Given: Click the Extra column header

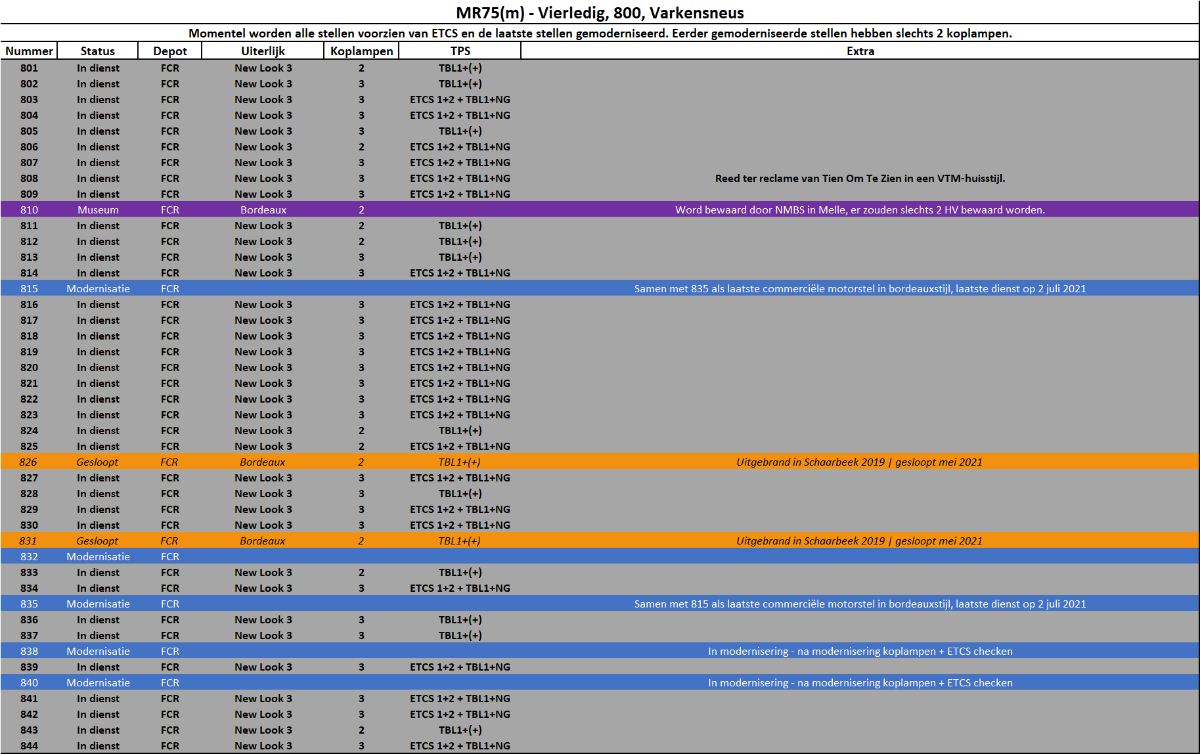Looking at the screenshot, I should (x=859, y=51).
